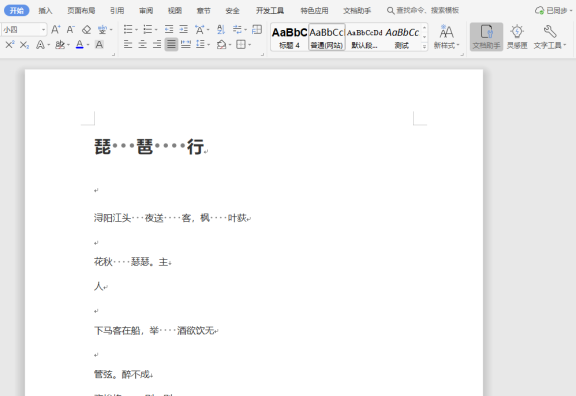
Task: Switch to the 插入 tab
Action: tap(45, 11)
